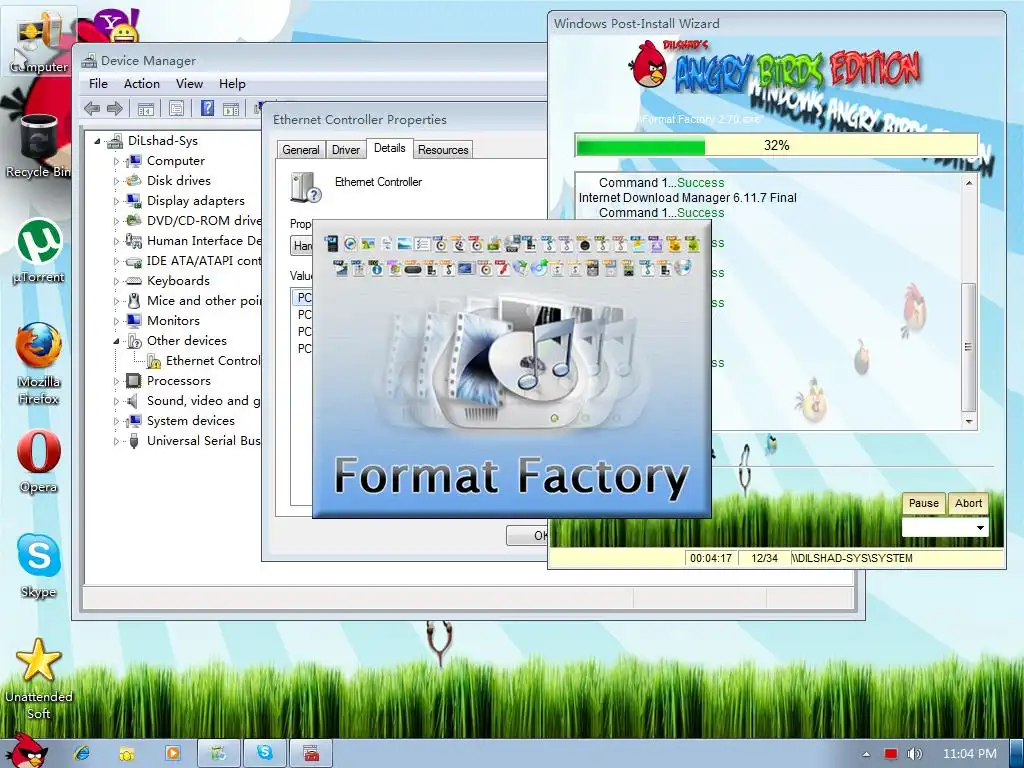Image resolution: width=1024 pixels, height=768 pixels.
Task: Open the wizard's bottom-right dropdown box
Action: pos(944,527)
